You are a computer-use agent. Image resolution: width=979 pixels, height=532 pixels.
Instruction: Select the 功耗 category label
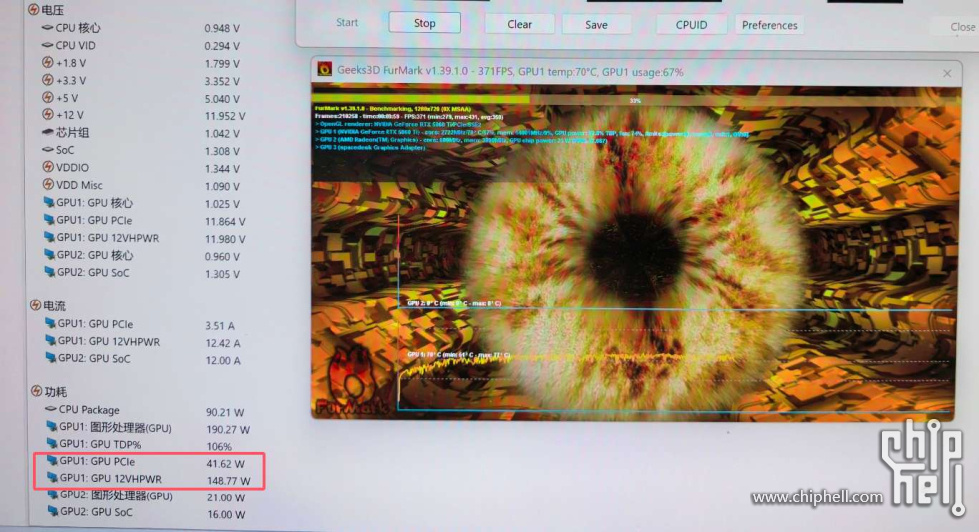coord(56,392)
